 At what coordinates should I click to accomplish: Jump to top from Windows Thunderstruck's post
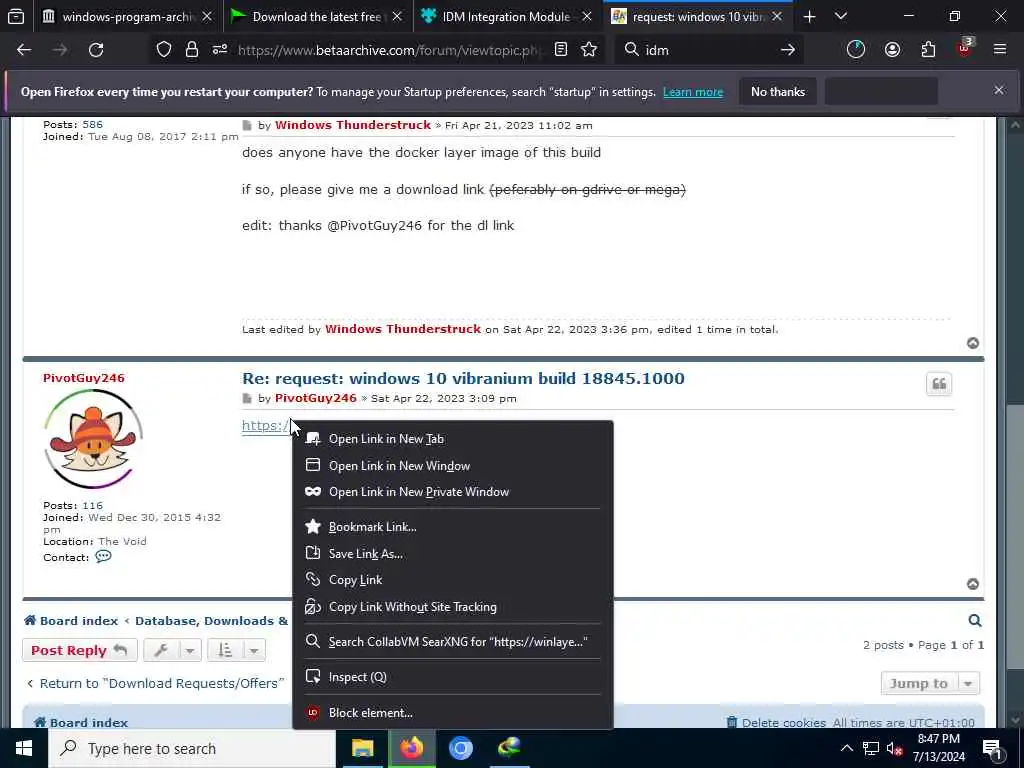(x=972, y=343)
